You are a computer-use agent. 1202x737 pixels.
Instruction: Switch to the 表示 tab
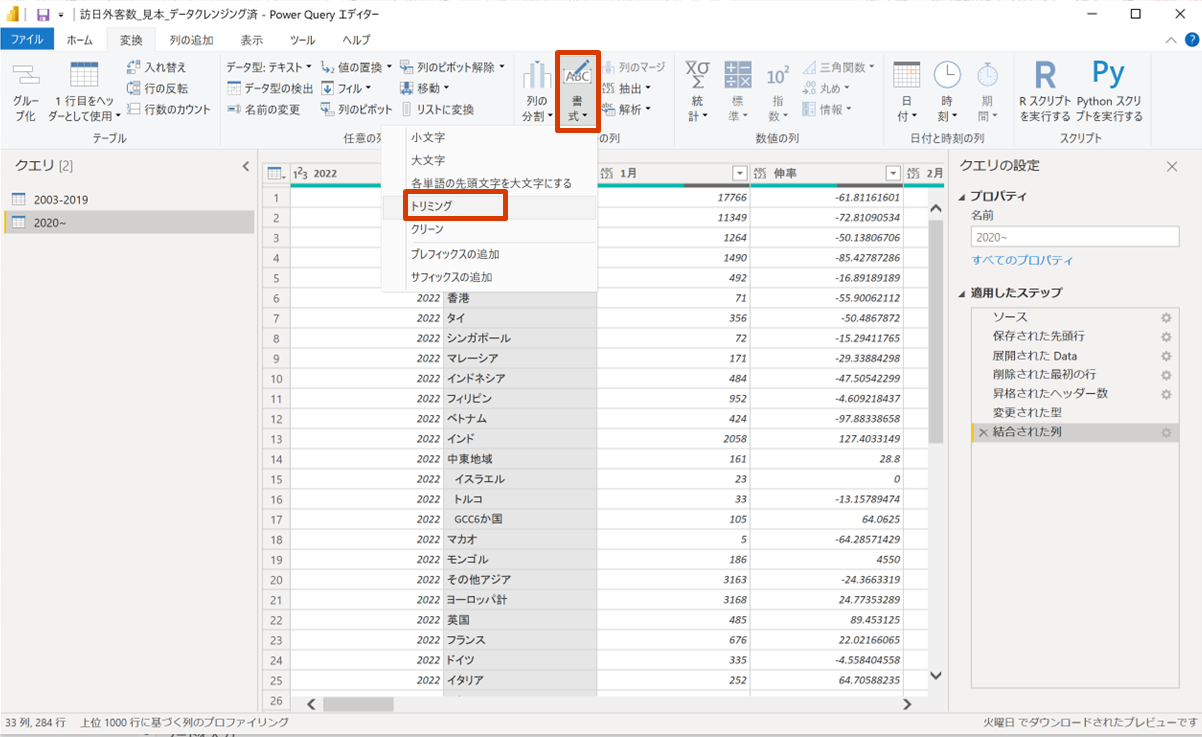pyautogui.click(x=252, y=40)
